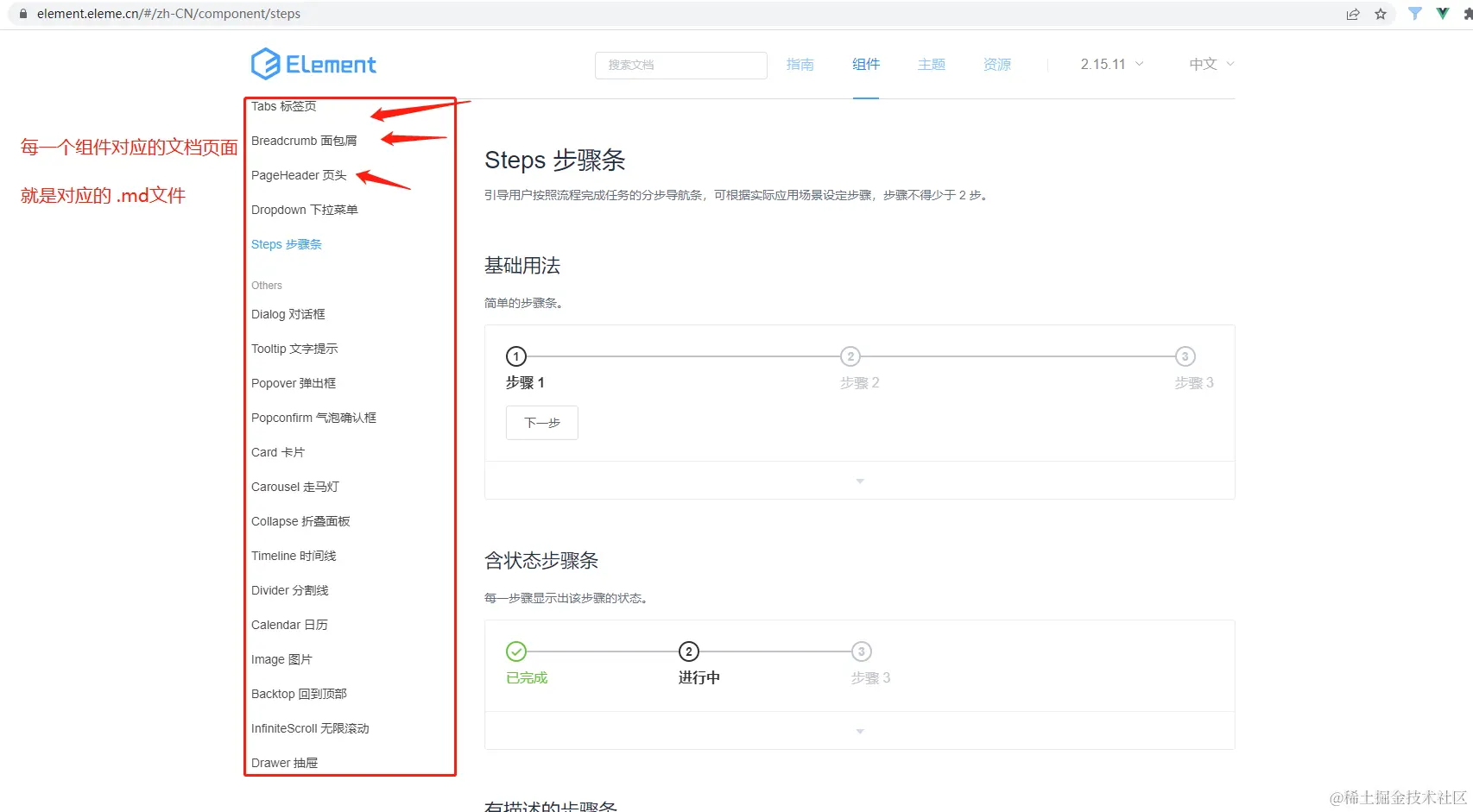The width and height of the screenshot is (1473, 812).
Task: Open the Vue devtools extension icon
Action: (1443, 14)
